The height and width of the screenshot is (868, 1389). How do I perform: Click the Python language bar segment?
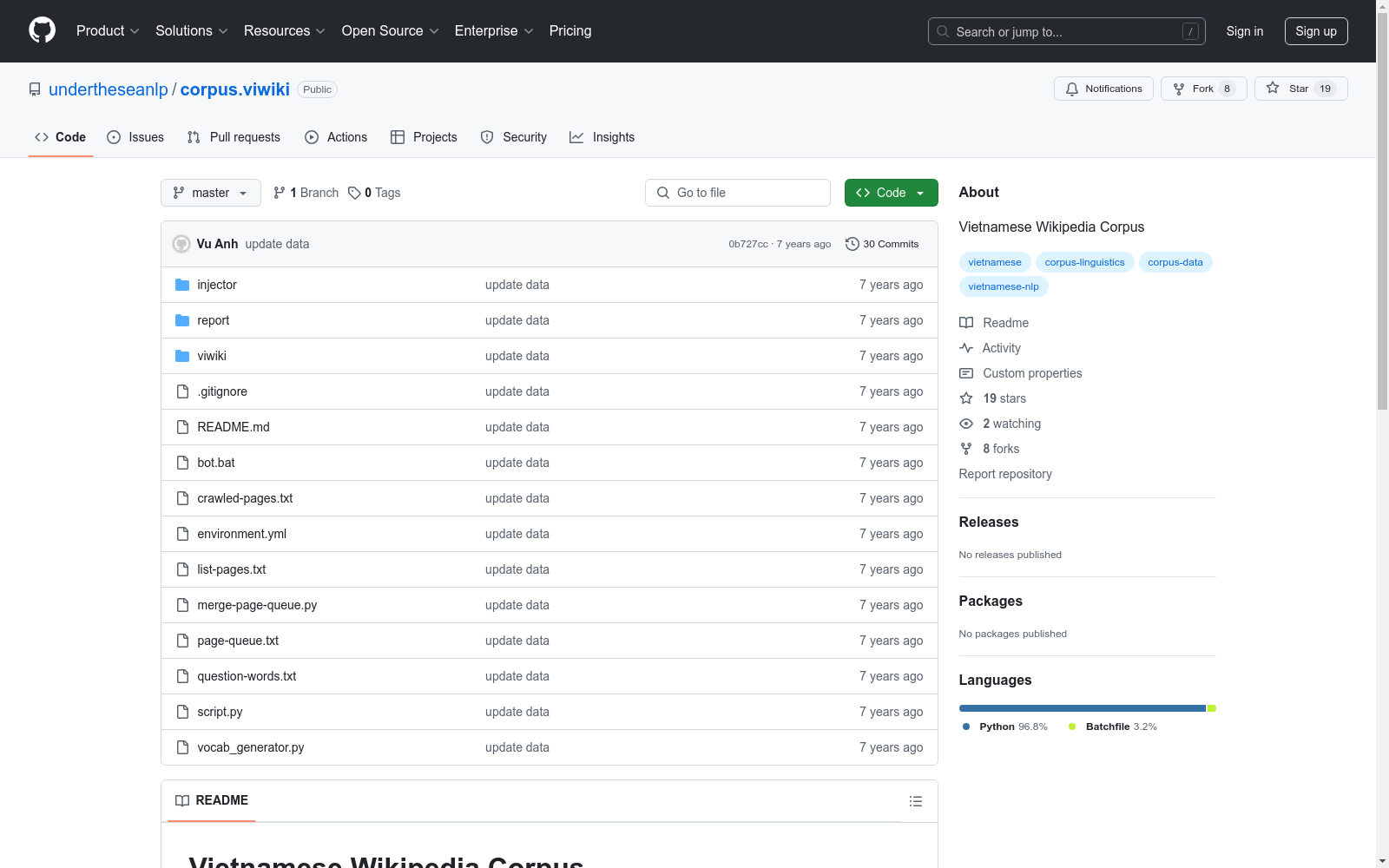1083,708
